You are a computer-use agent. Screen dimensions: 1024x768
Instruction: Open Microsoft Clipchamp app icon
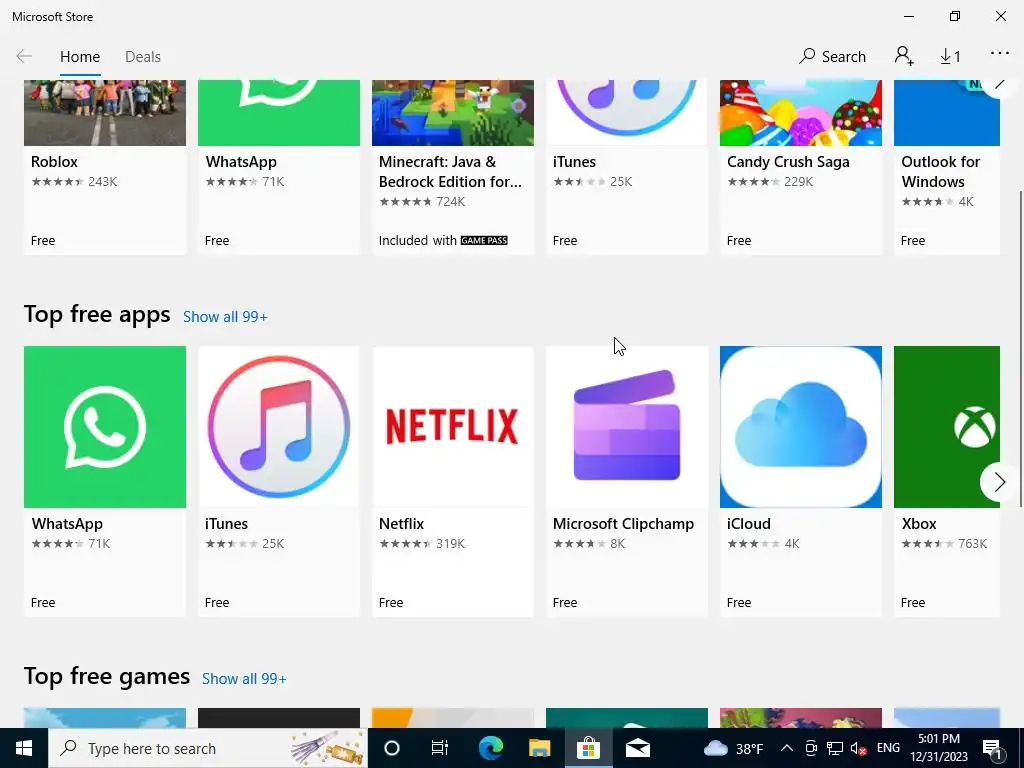click(627, 427)
